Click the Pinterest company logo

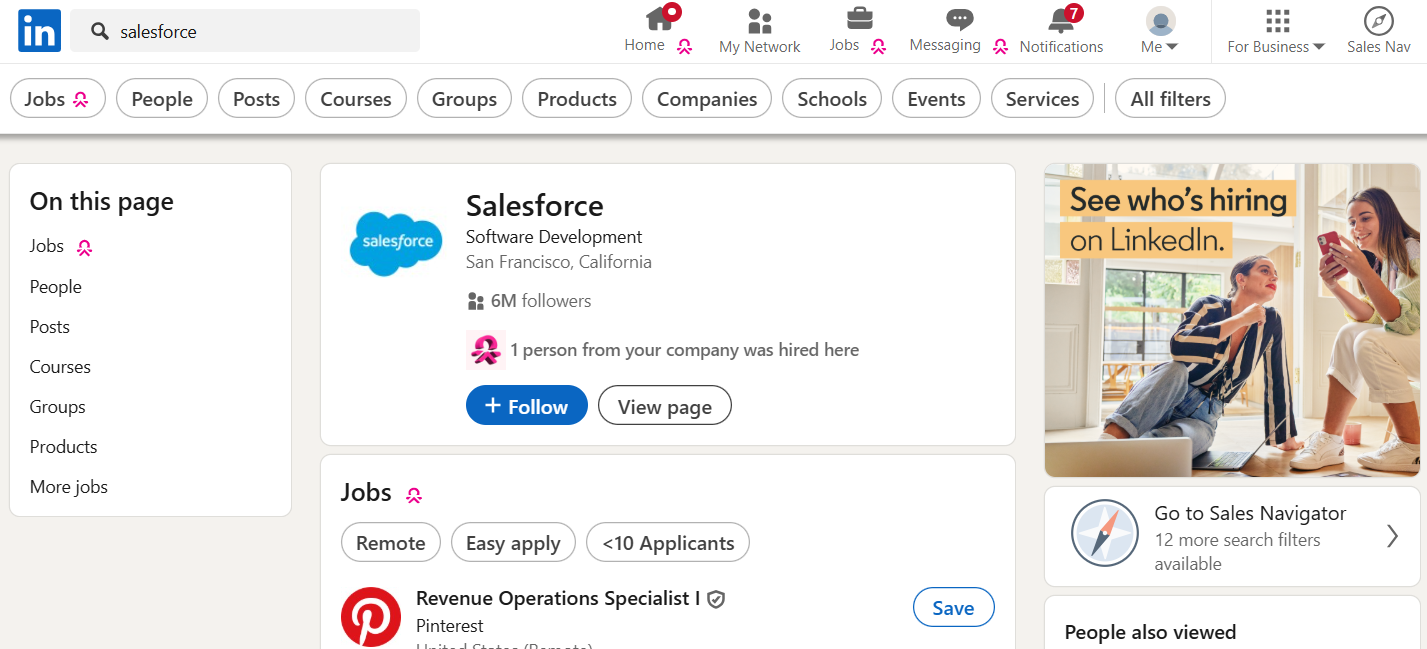(x=371, y=617)
